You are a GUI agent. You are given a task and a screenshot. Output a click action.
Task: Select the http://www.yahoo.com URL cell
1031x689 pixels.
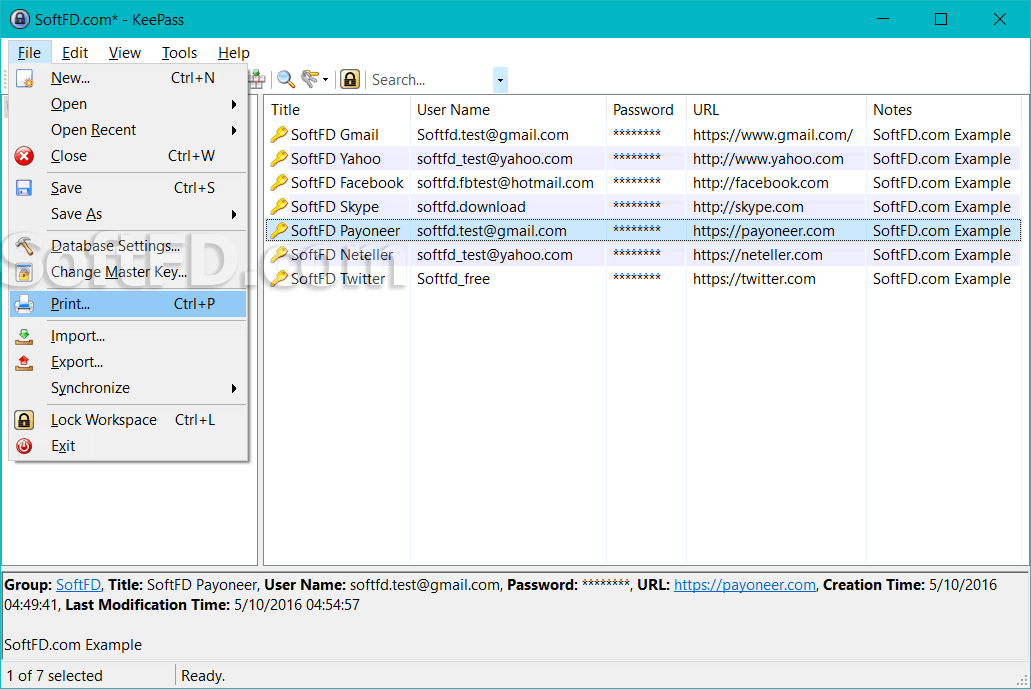[x=768, y=159]
